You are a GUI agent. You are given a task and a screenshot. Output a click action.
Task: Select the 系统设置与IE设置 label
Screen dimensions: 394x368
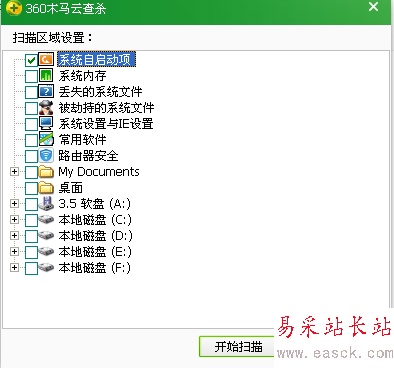click(x=106, y=124)
